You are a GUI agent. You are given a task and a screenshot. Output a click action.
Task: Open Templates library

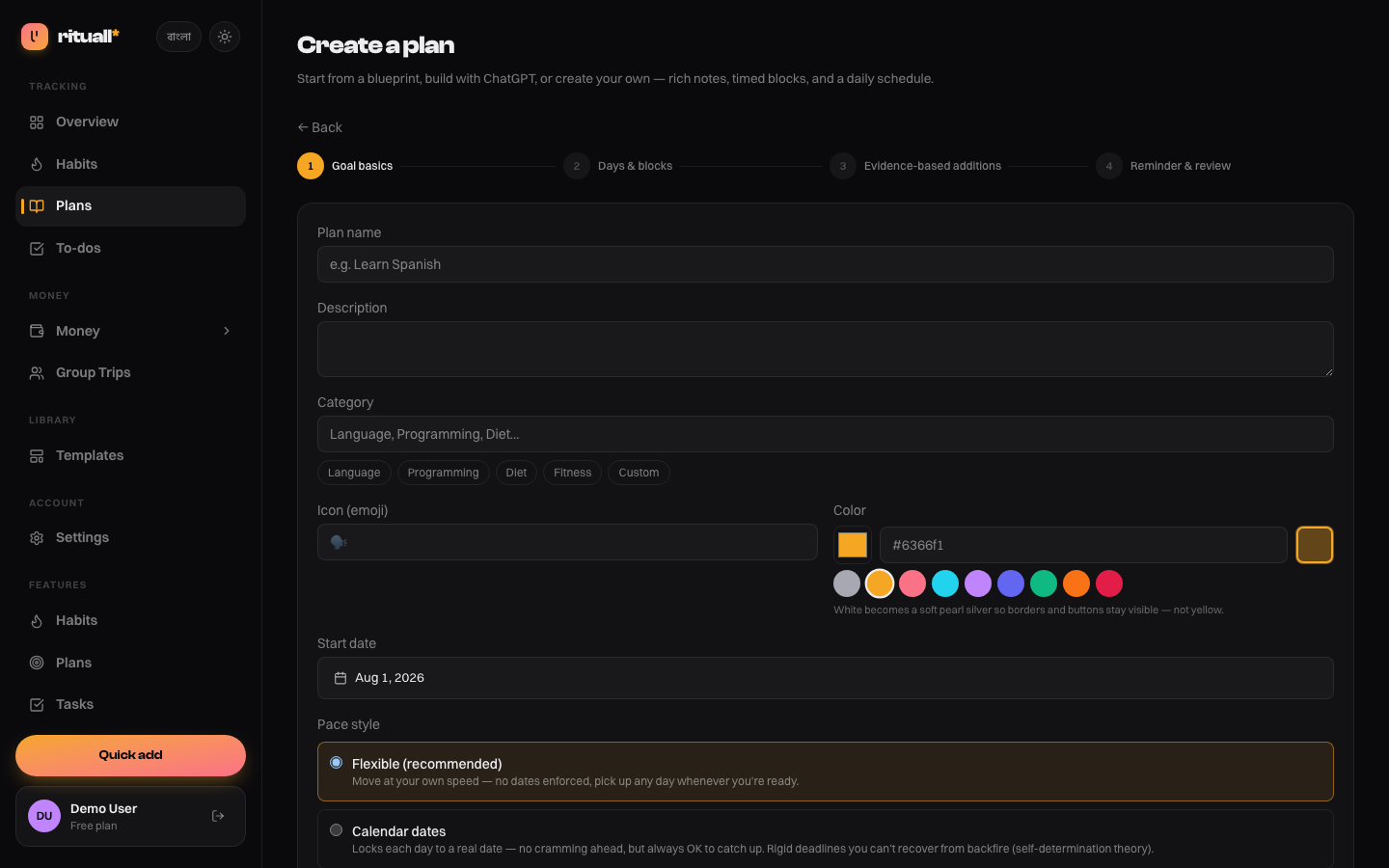[x=130, y=455]
